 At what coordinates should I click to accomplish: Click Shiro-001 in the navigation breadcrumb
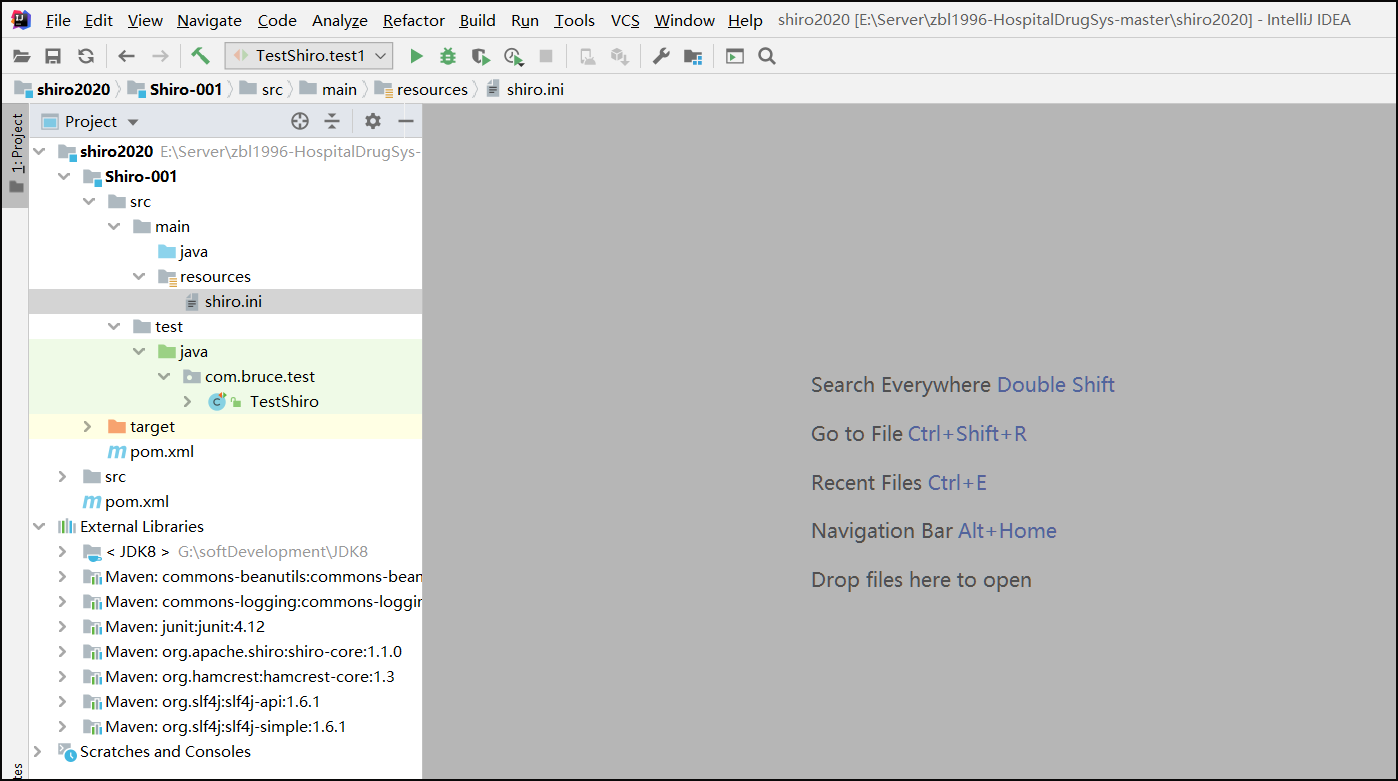pos(174,89)
